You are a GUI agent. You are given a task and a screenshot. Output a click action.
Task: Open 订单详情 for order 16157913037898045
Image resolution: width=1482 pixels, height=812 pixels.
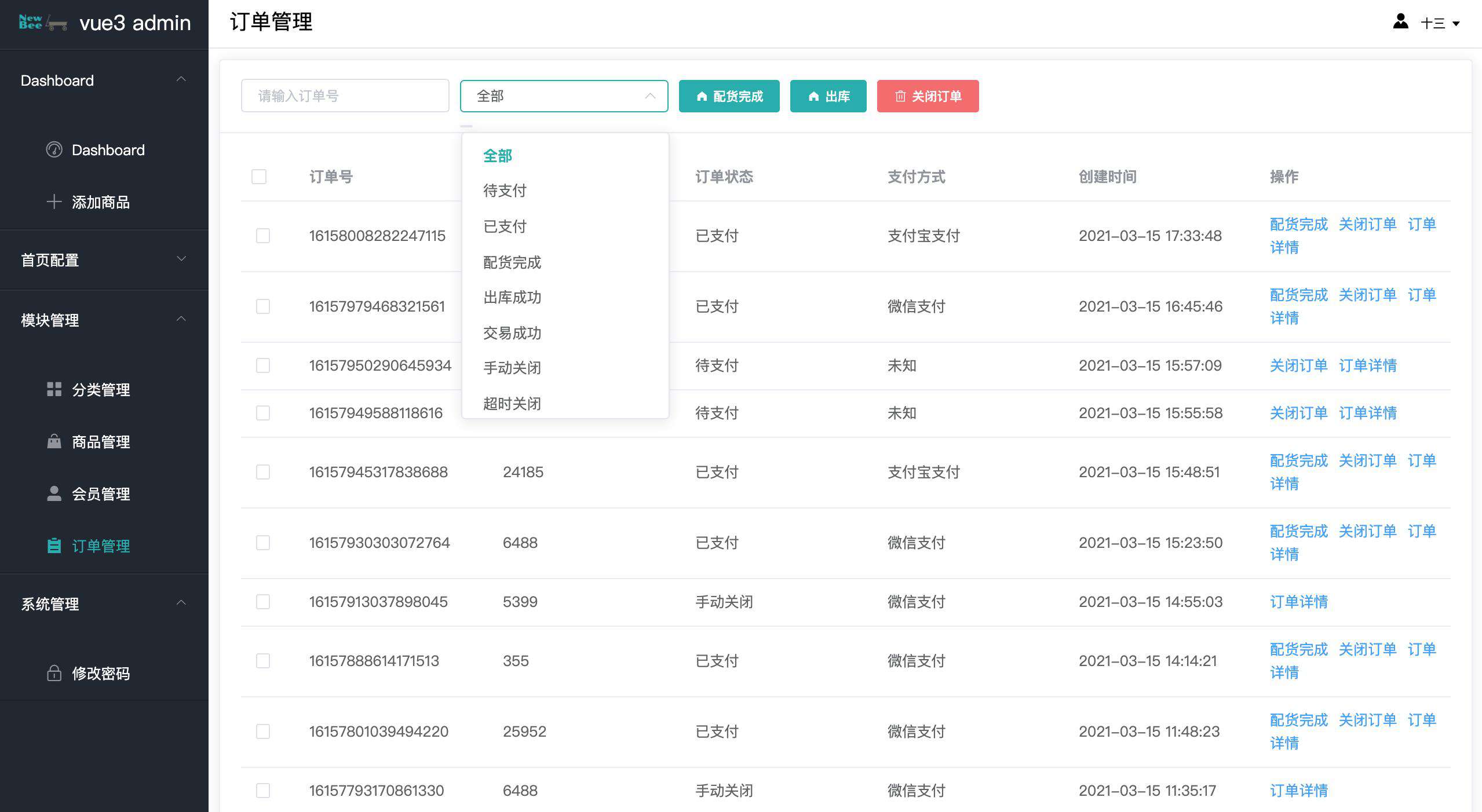1298,602
